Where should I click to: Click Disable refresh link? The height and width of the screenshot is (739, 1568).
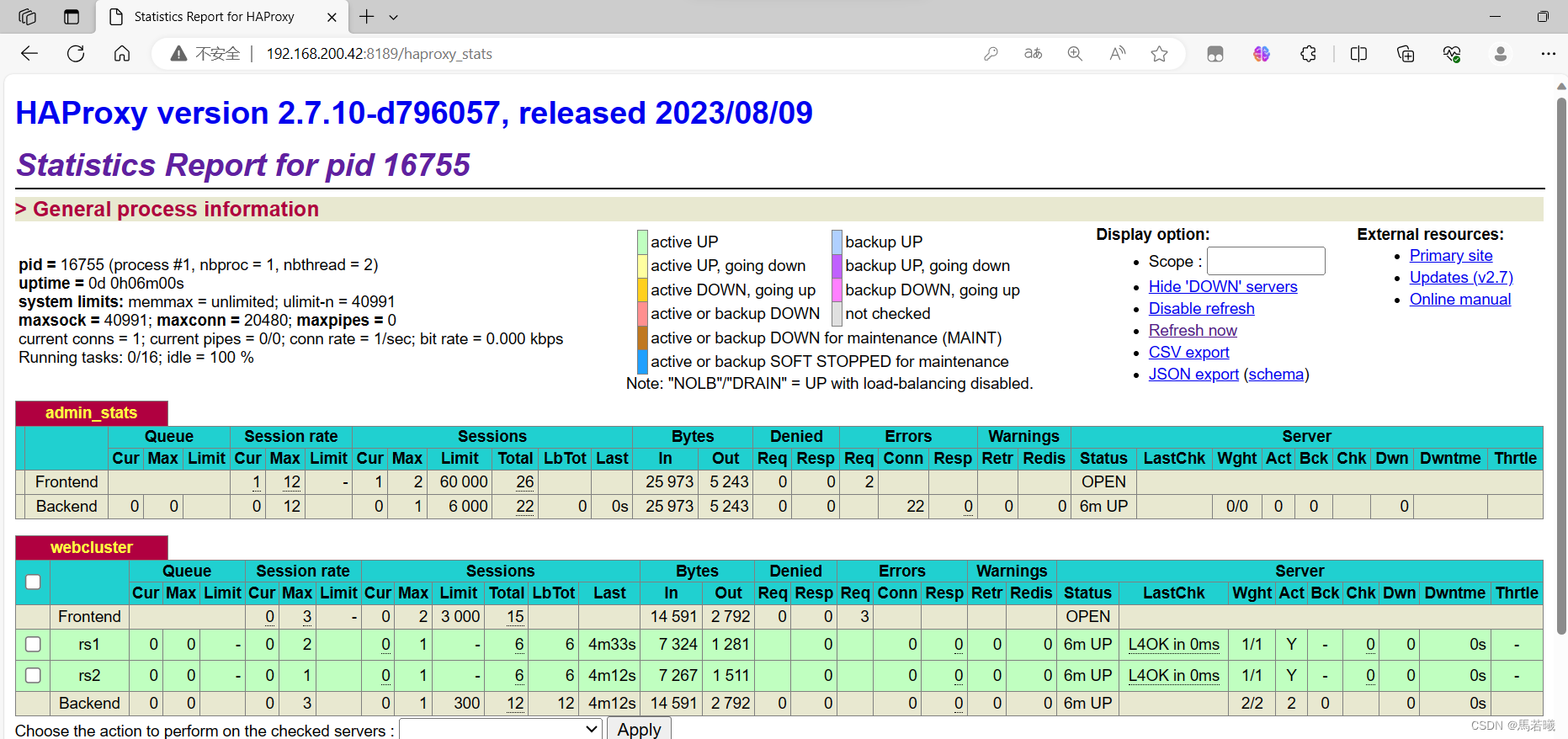pyautogui.click(x=1201, y=309)
